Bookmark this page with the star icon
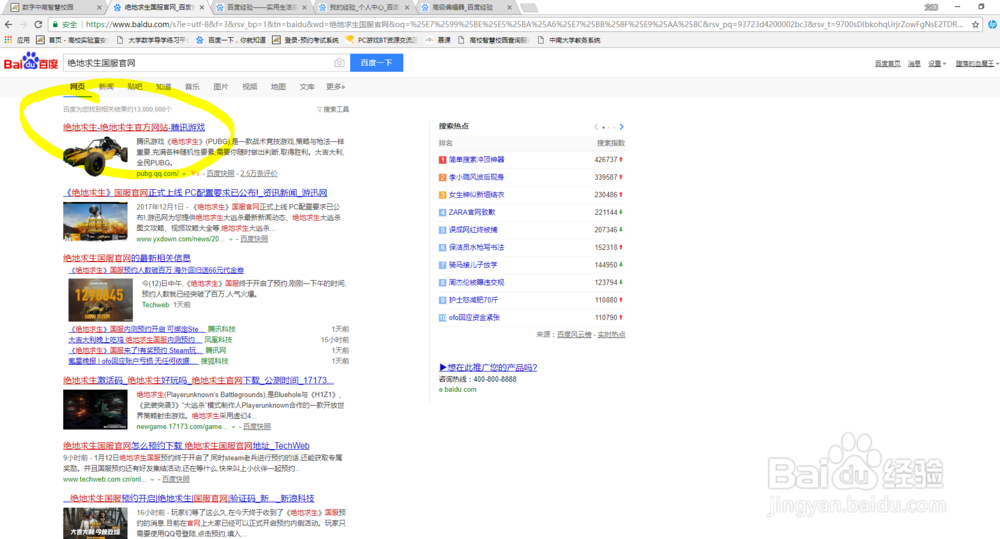 click(975, 24)
